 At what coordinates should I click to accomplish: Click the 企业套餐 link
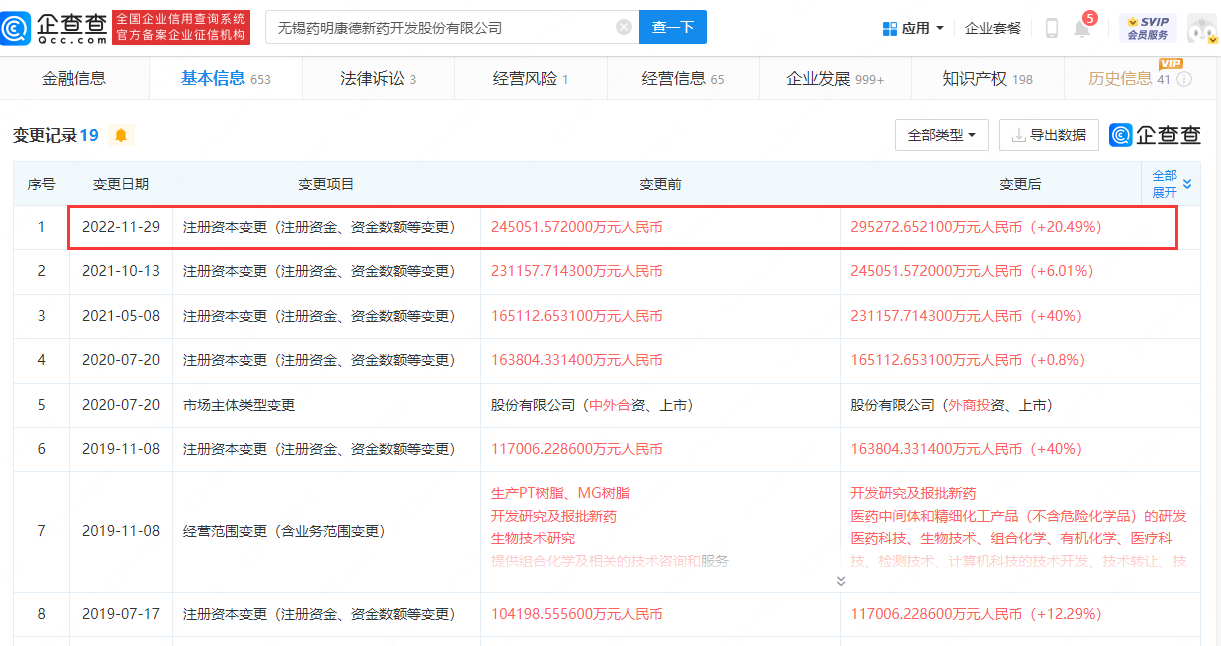pyautogui.click(x=993, y=28)
